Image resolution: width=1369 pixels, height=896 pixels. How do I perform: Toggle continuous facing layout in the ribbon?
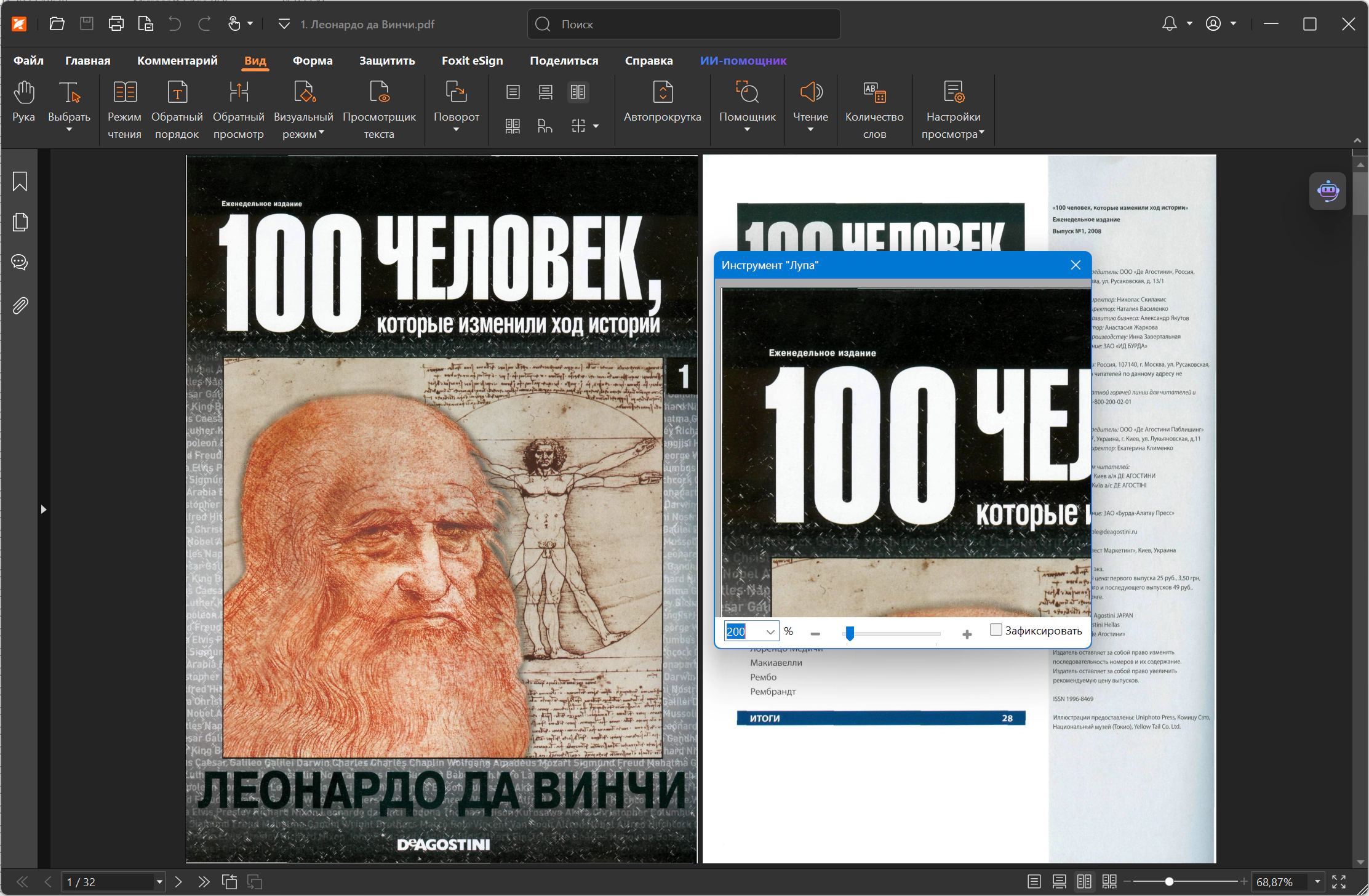(513, 126)
